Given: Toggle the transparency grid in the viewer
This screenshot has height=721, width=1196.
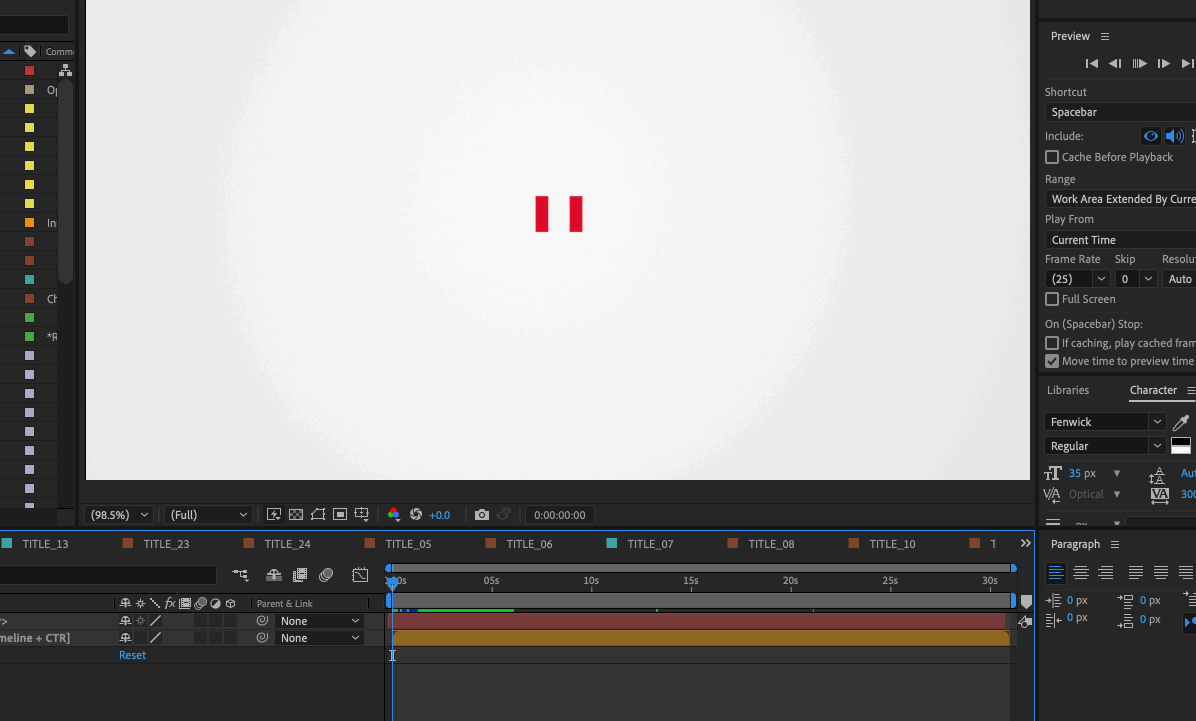Looking at the screenshot, I should (296, 515).
